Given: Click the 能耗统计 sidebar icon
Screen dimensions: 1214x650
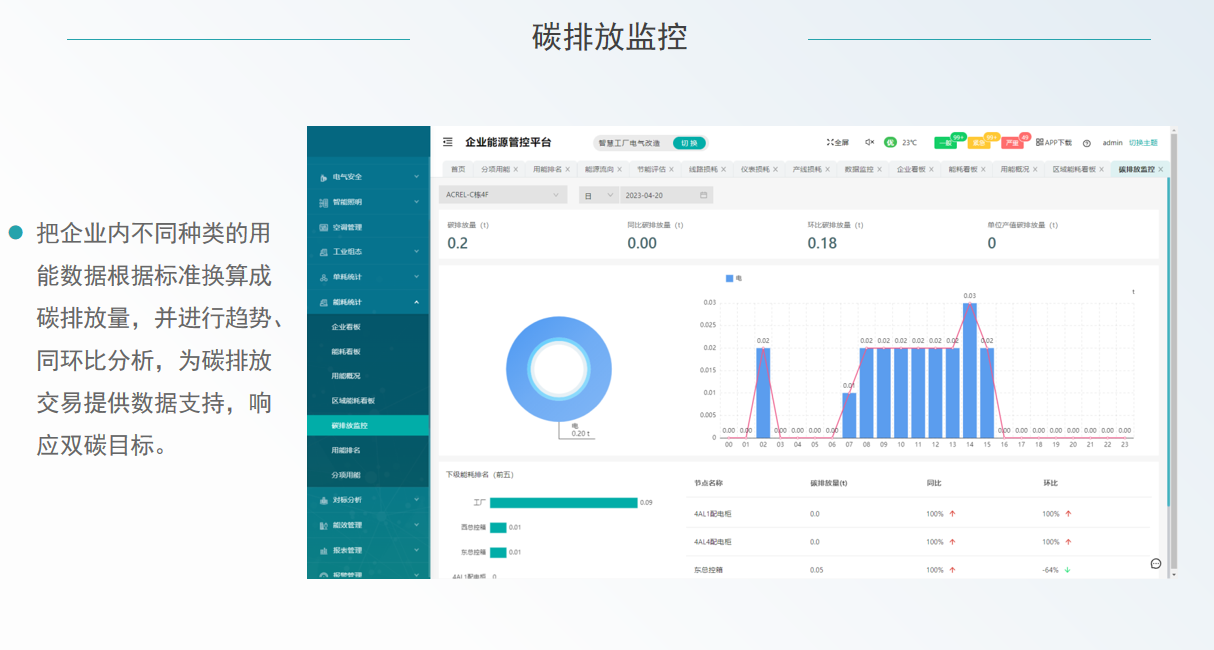Looking at the screenshot, I should tap(323, 302).
